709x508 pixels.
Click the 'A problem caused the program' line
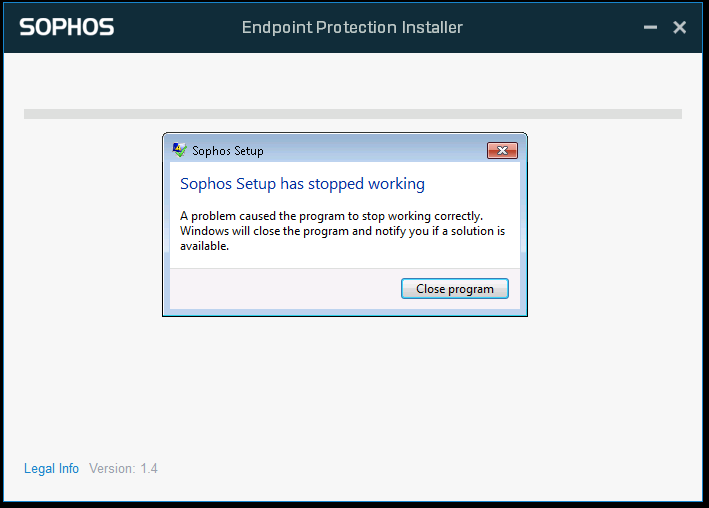(x=331, y=216)
